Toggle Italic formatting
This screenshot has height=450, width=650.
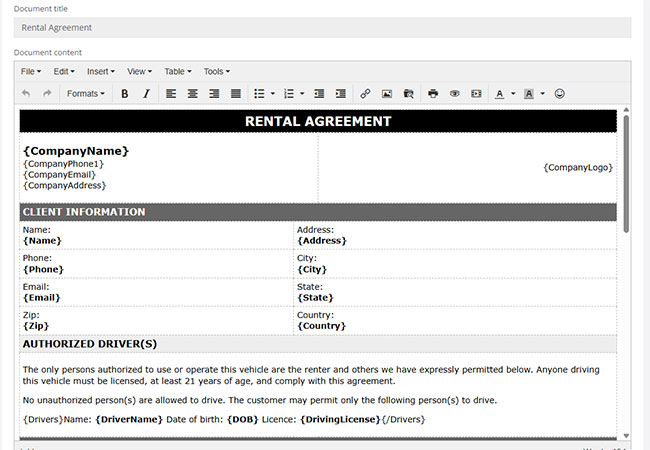pyautogui.click(x=146, y=94)
